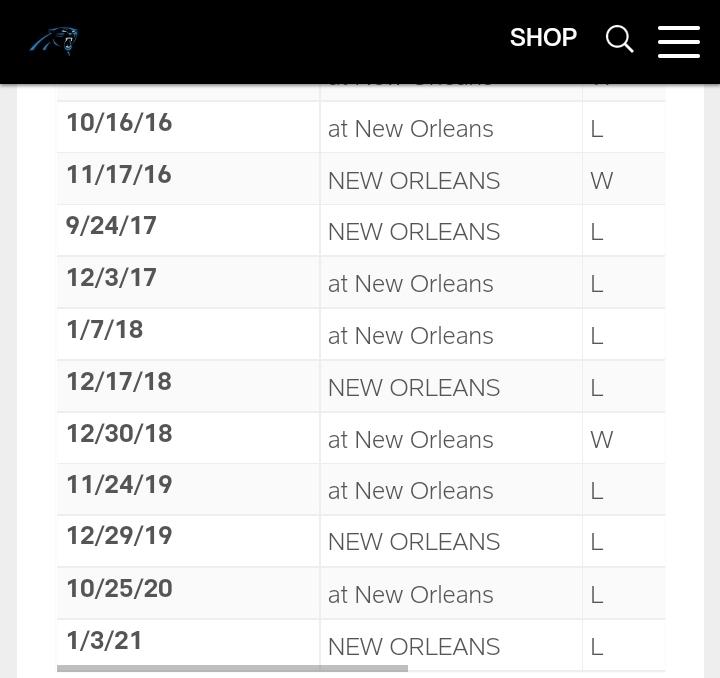Click NEW ORLEANS opponent on 9/24/17 row

point(414,232)
